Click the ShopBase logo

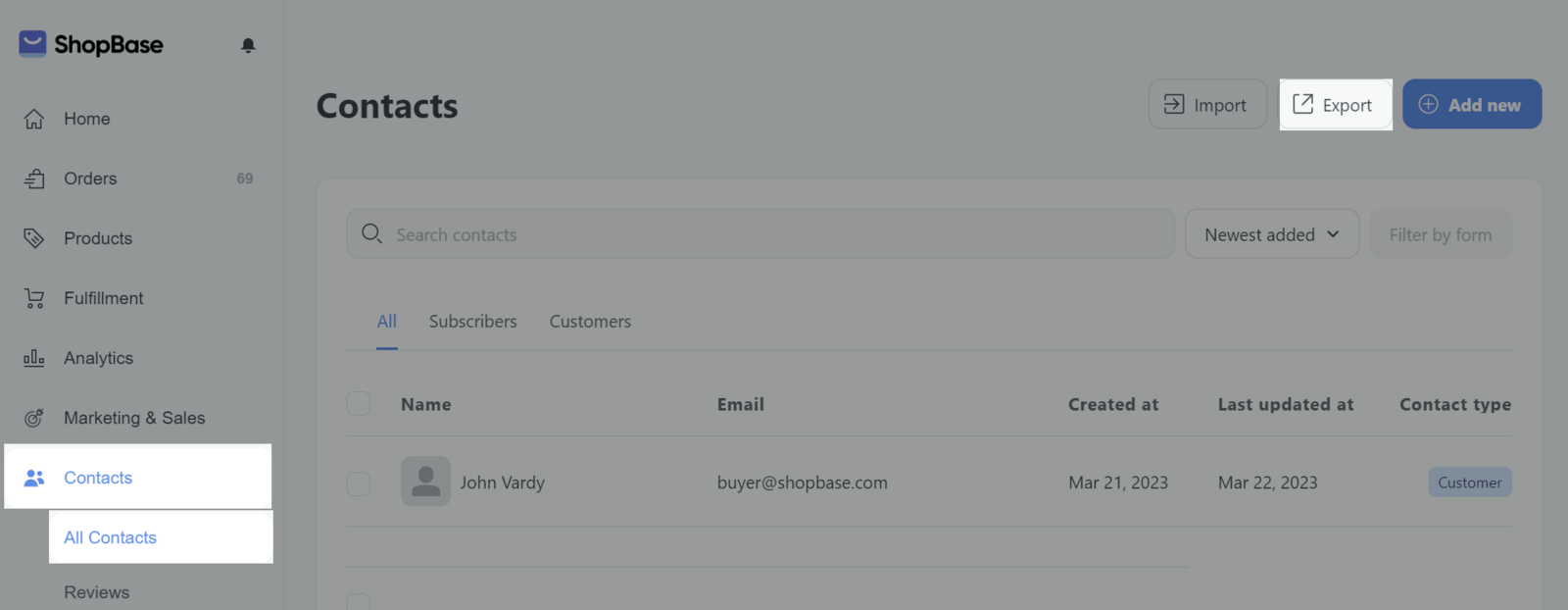click(x=91, y=44)
